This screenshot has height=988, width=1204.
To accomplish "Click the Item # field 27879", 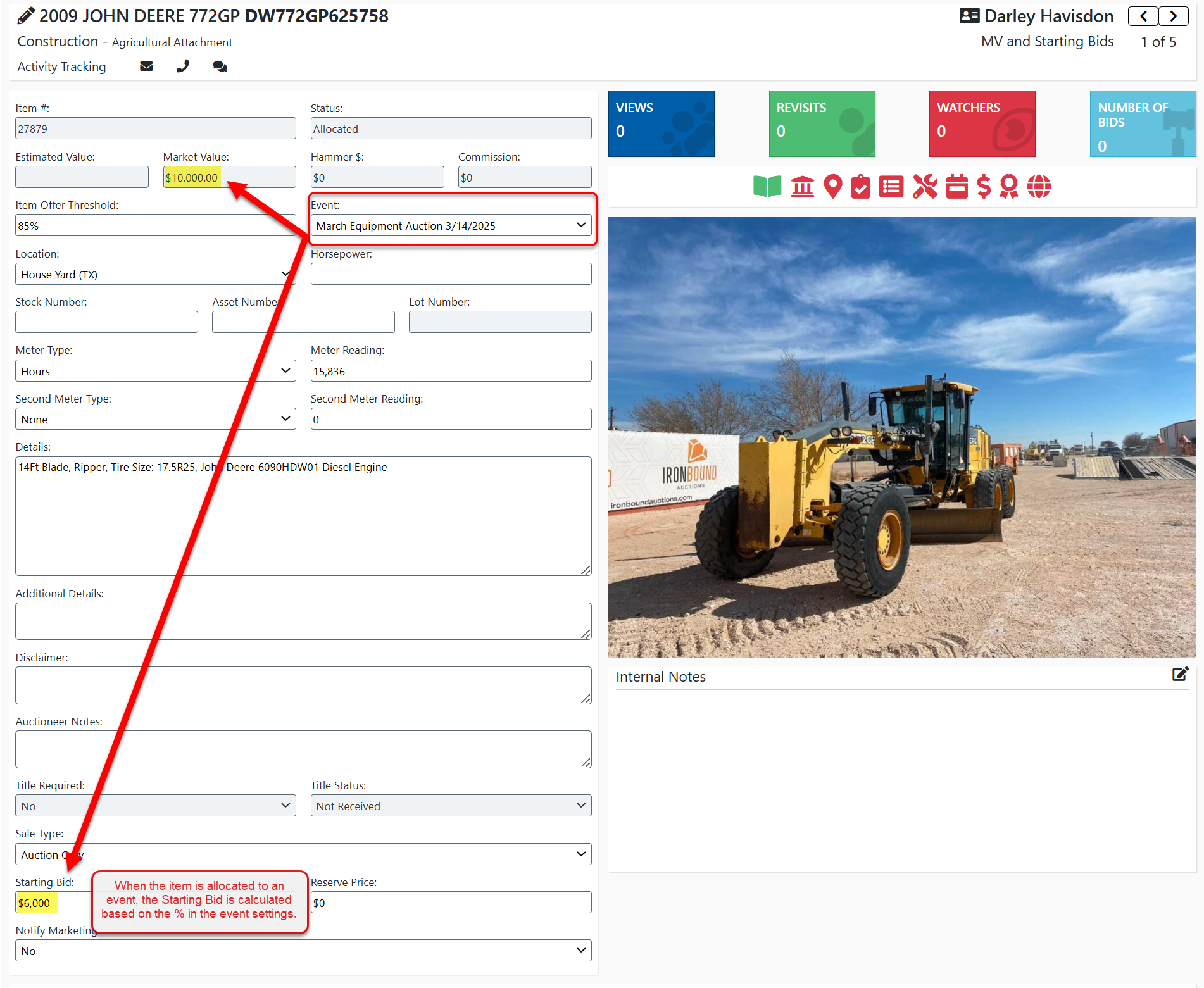I will tap(155, 128).
